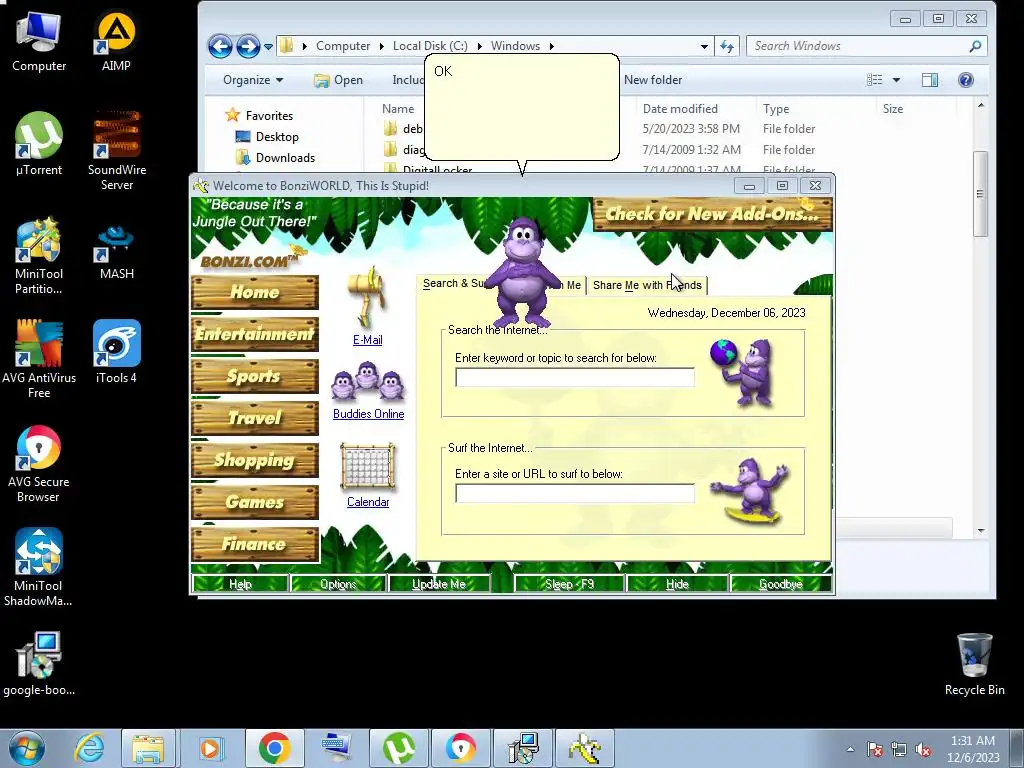Viewport: 1024px width, 768px height.
Task: Click the New folder button in Explorer
Action: [652, 80]
